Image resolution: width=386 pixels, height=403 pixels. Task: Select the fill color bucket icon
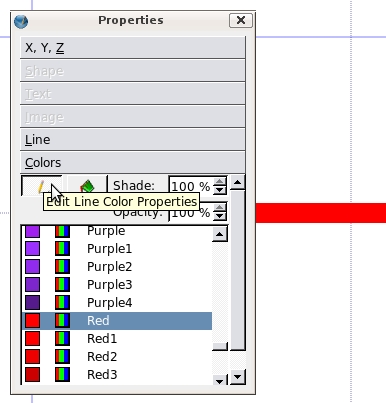pos(87,186)
